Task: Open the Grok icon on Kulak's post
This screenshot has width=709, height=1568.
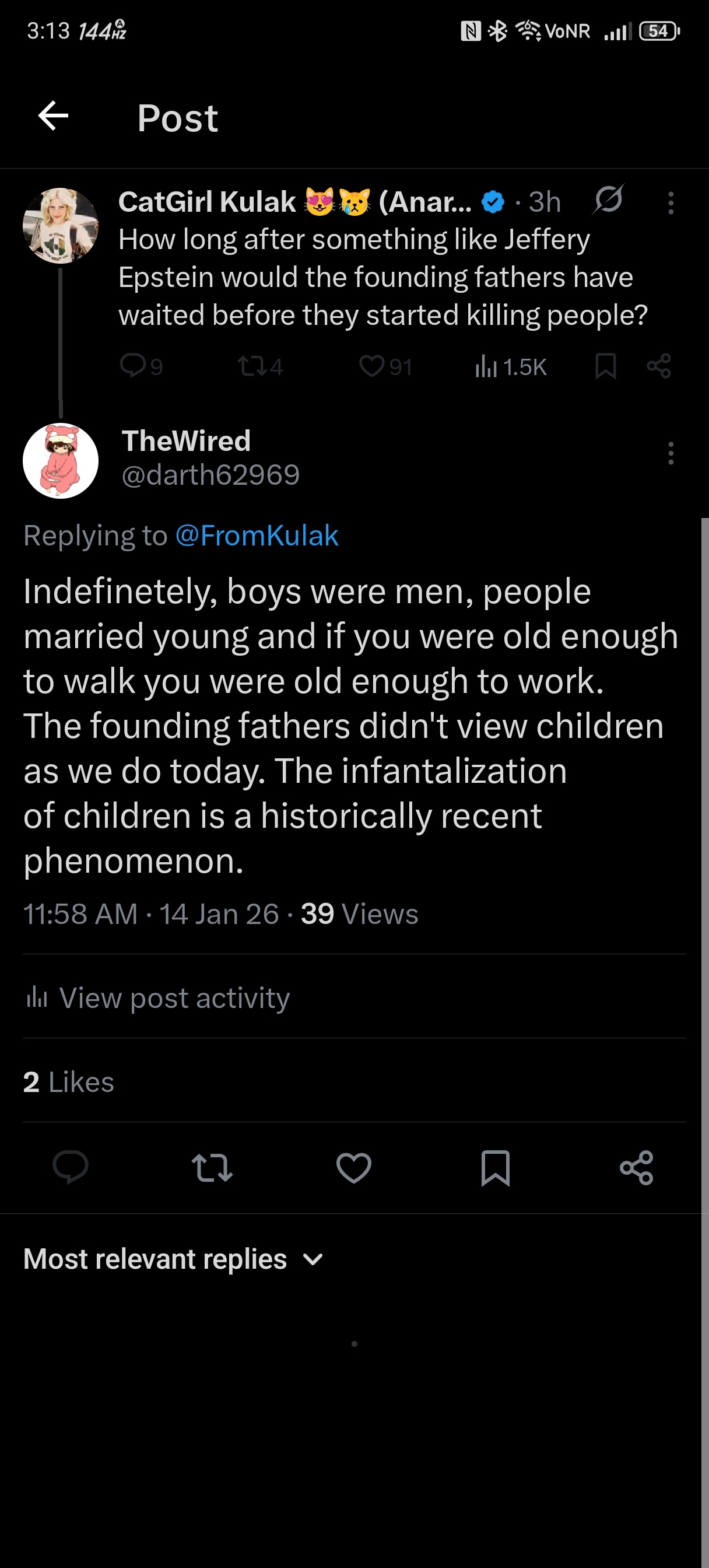Action: 608,199
